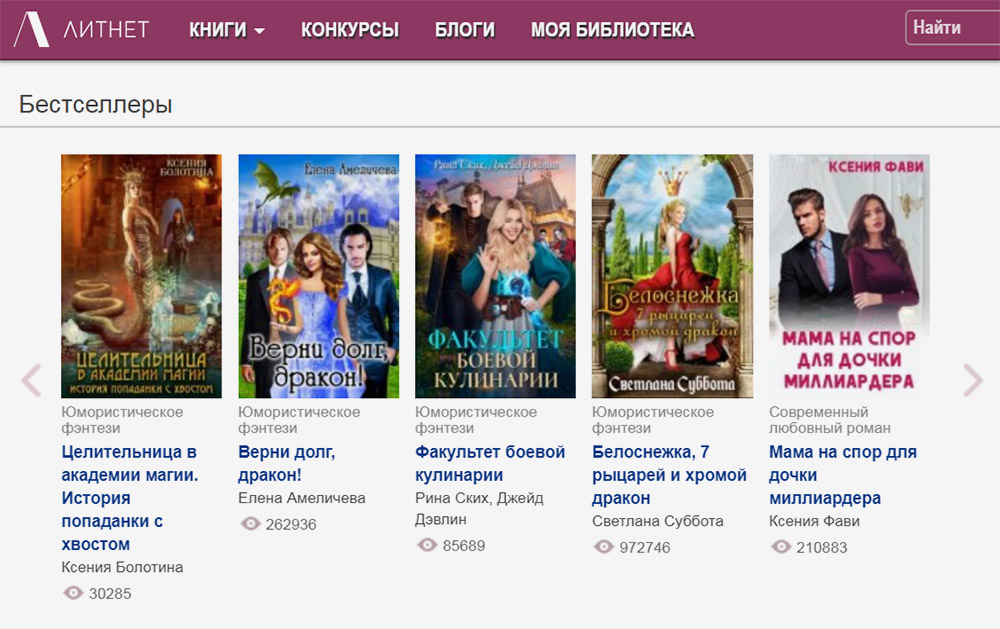Show previous bestsellers with left arrow
1000x629 pixels.
point(31,380)
